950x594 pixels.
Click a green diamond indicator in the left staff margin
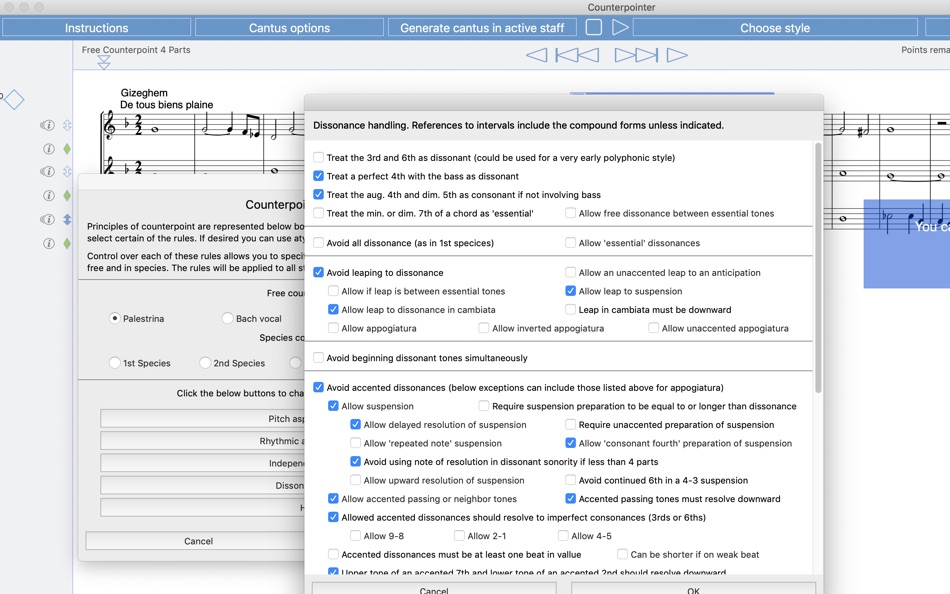coord(65,150)
